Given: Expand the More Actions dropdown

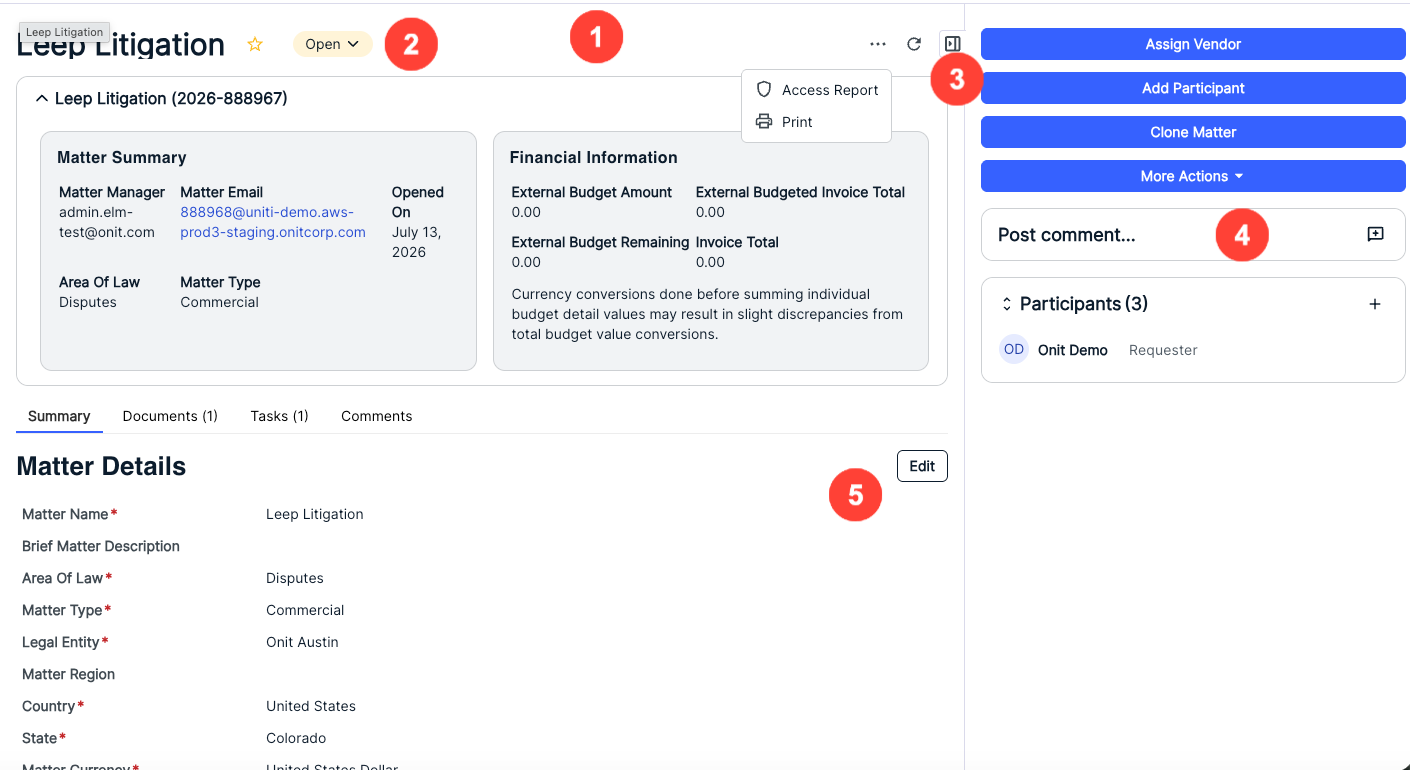Looking at the screenshot, I should tap(1193, 176).
